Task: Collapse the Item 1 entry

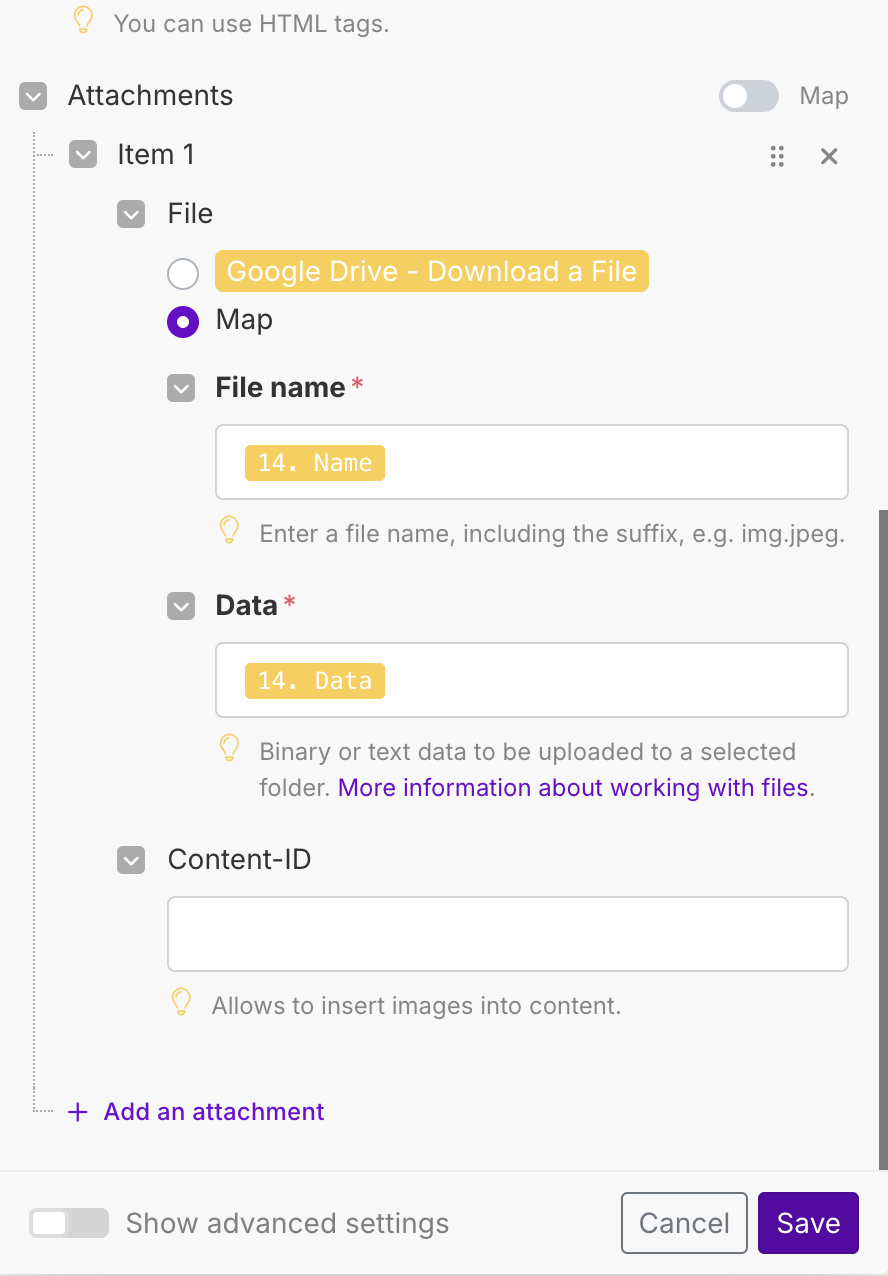Action: point(83,155)
